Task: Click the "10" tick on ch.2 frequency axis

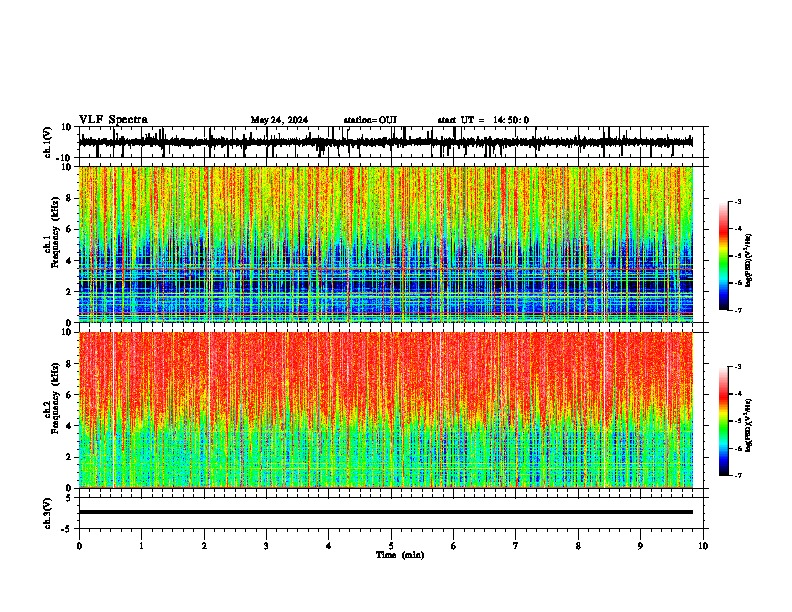Action: pos(67,332)
